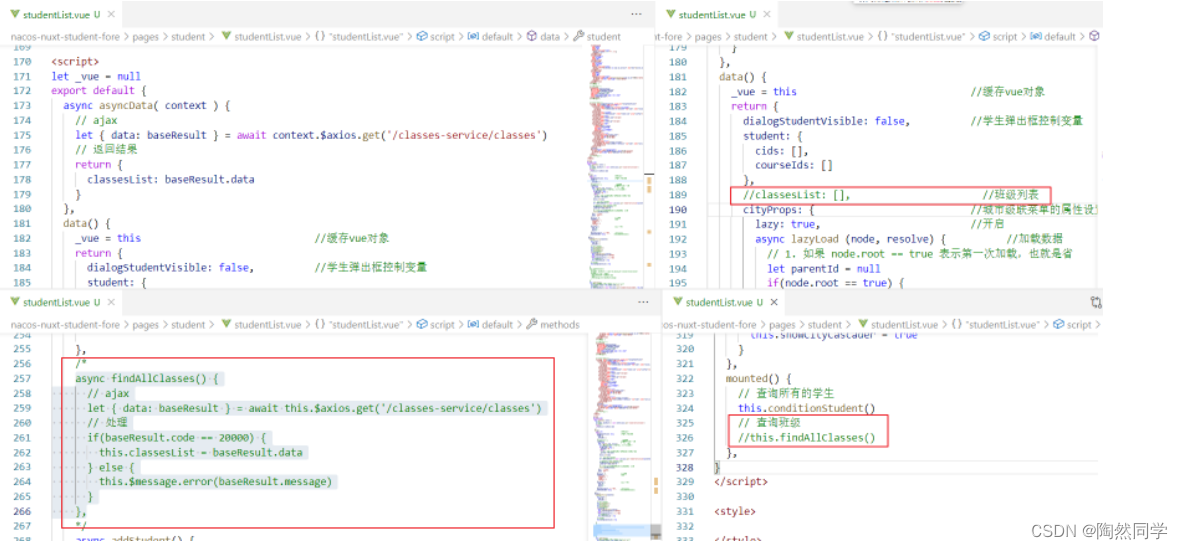
Task: Click 'courseIds: []' code line
Action: coord(794,165)
